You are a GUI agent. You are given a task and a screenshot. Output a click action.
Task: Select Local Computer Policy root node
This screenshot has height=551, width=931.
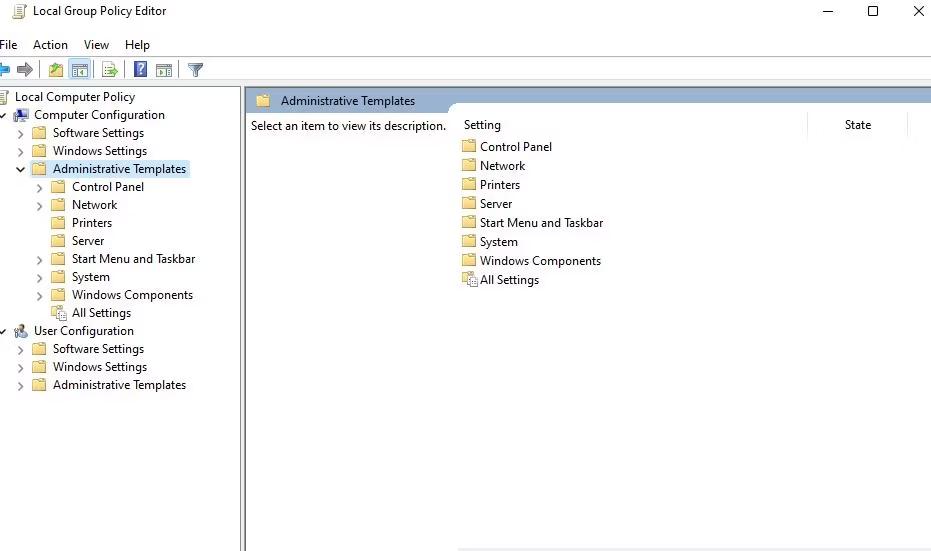click(x=75, y=97)
